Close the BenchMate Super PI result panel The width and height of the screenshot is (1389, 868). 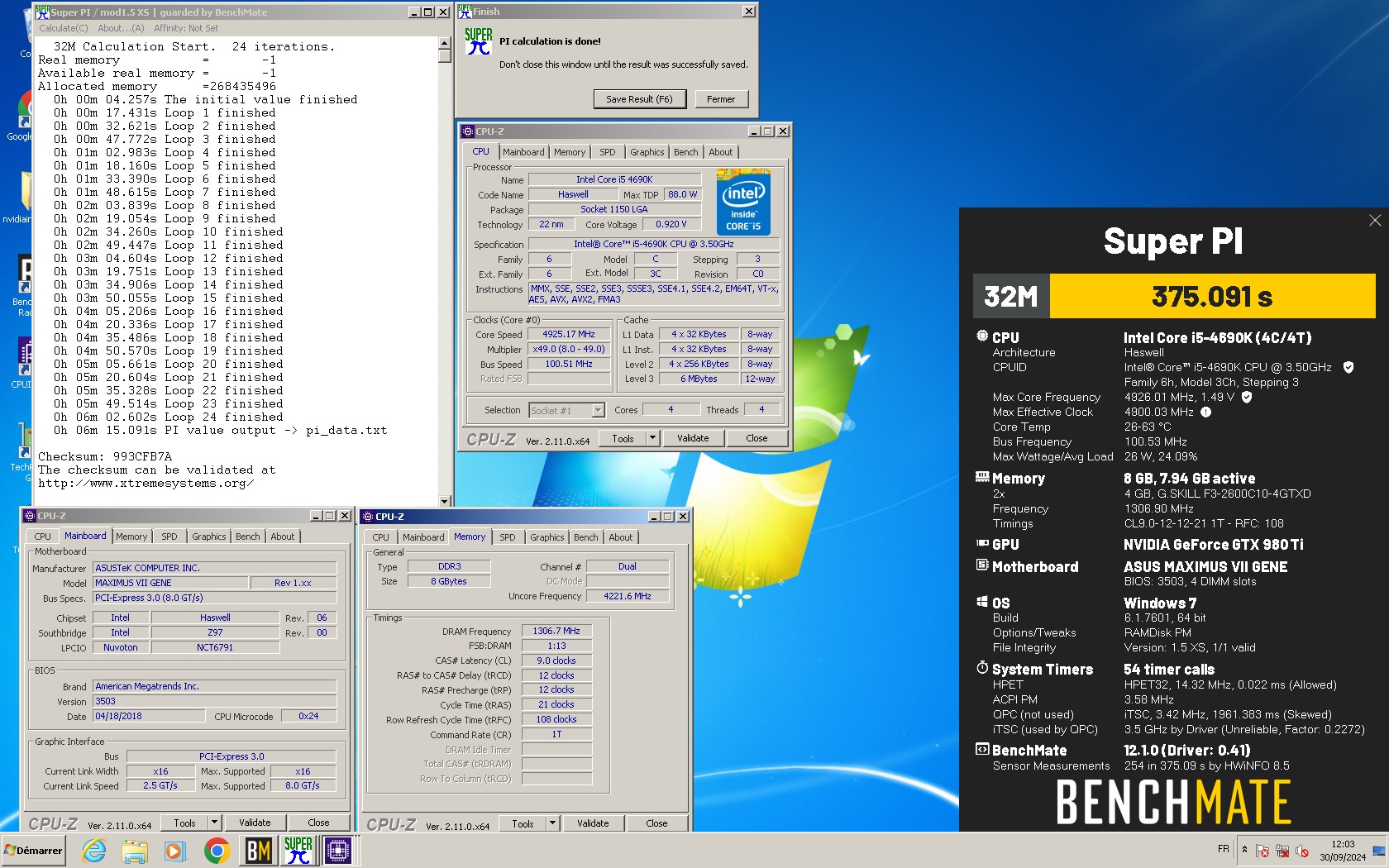(x=1375, y=221)
